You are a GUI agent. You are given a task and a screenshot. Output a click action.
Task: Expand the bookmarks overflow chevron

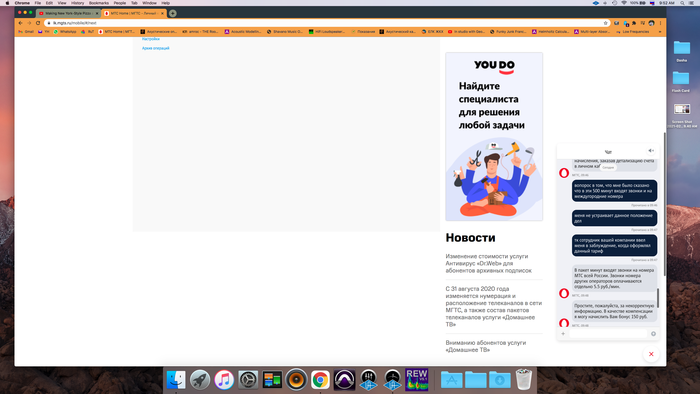[x=661, y=32]
